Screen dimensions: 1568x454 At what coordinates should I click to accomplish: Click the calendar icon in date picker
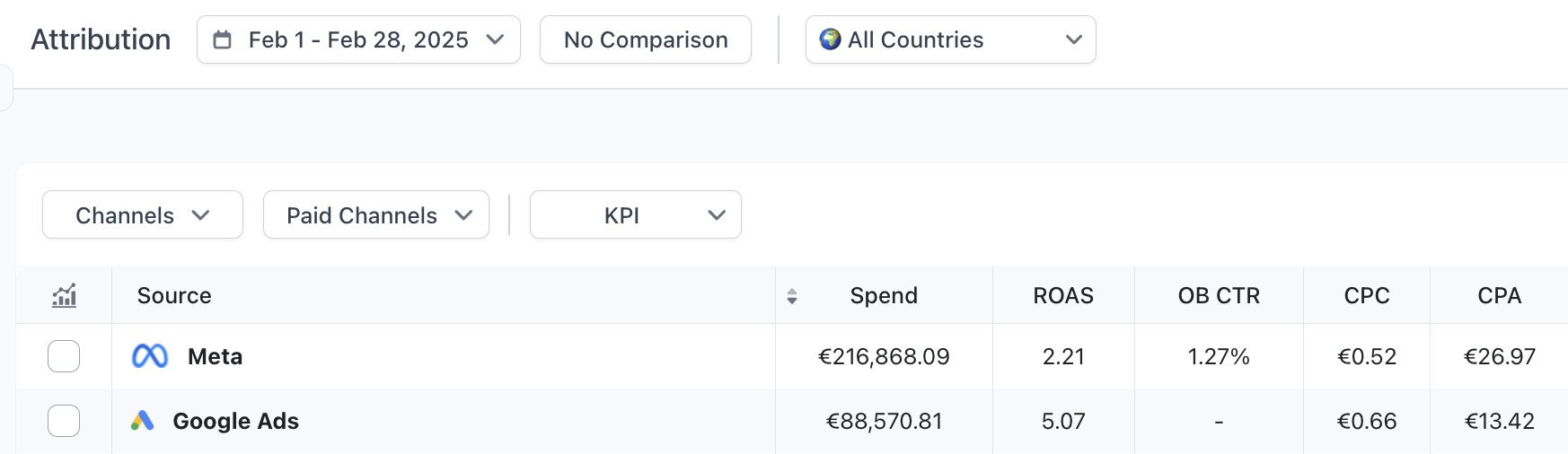[222, 40]
